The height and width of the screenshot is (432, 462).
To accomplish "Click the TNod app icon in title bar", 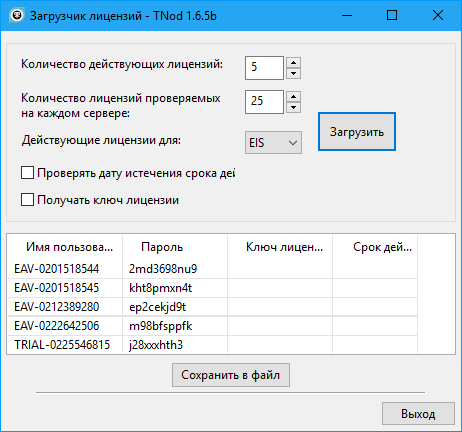I will point(16,15).
